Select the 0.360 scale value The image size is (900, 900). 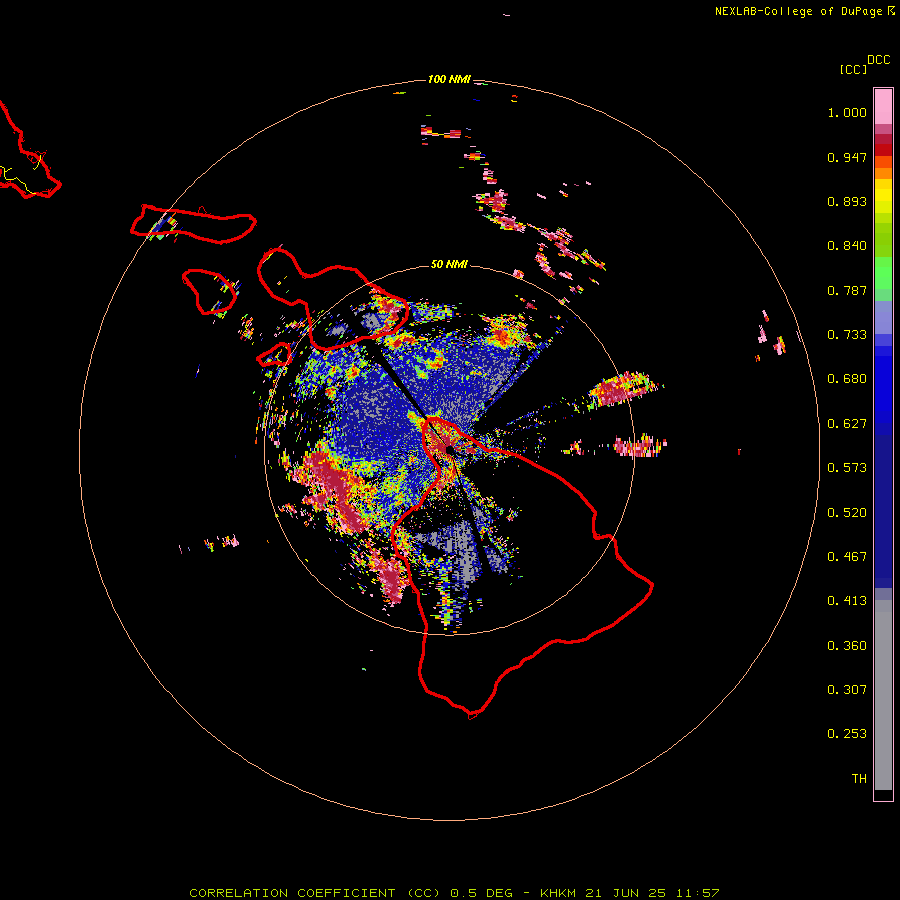tap(847, 646)
